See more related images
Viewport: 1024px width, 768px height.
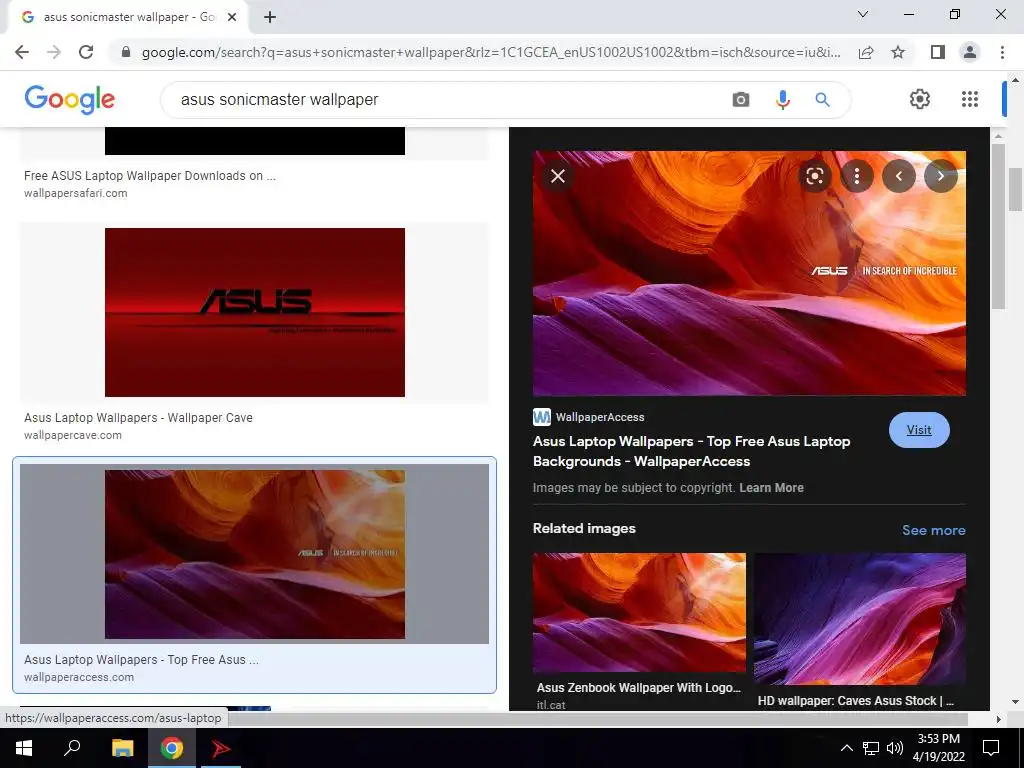(933, 530)
